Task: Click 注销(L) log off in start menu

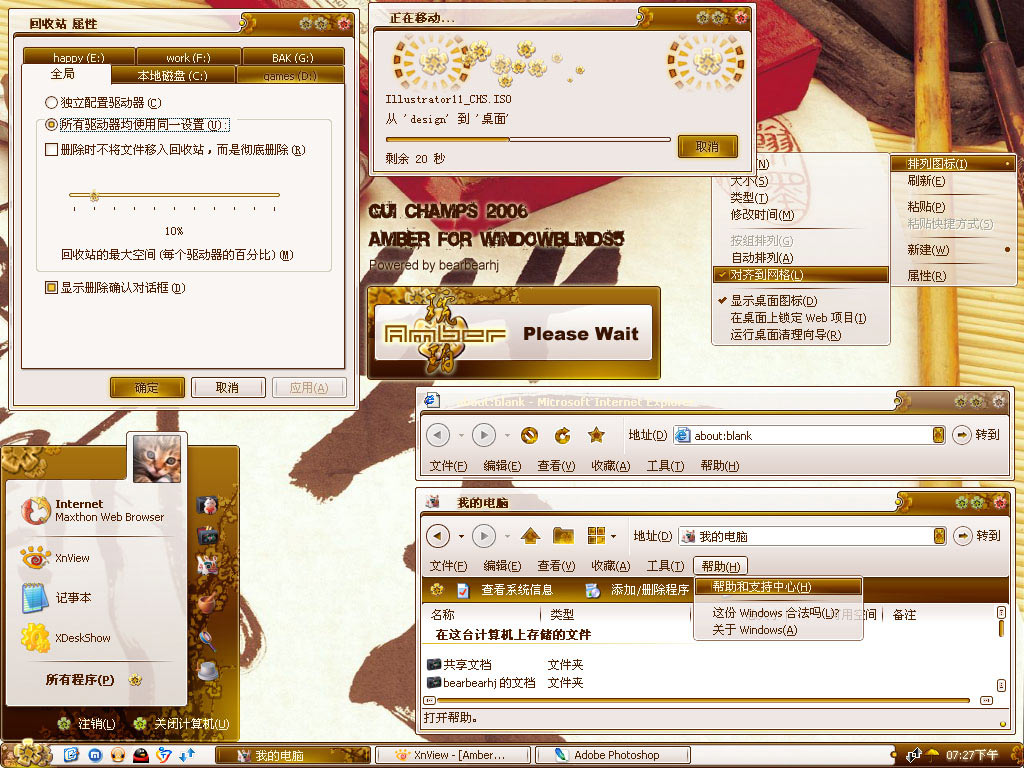Action: pos(86,724)
